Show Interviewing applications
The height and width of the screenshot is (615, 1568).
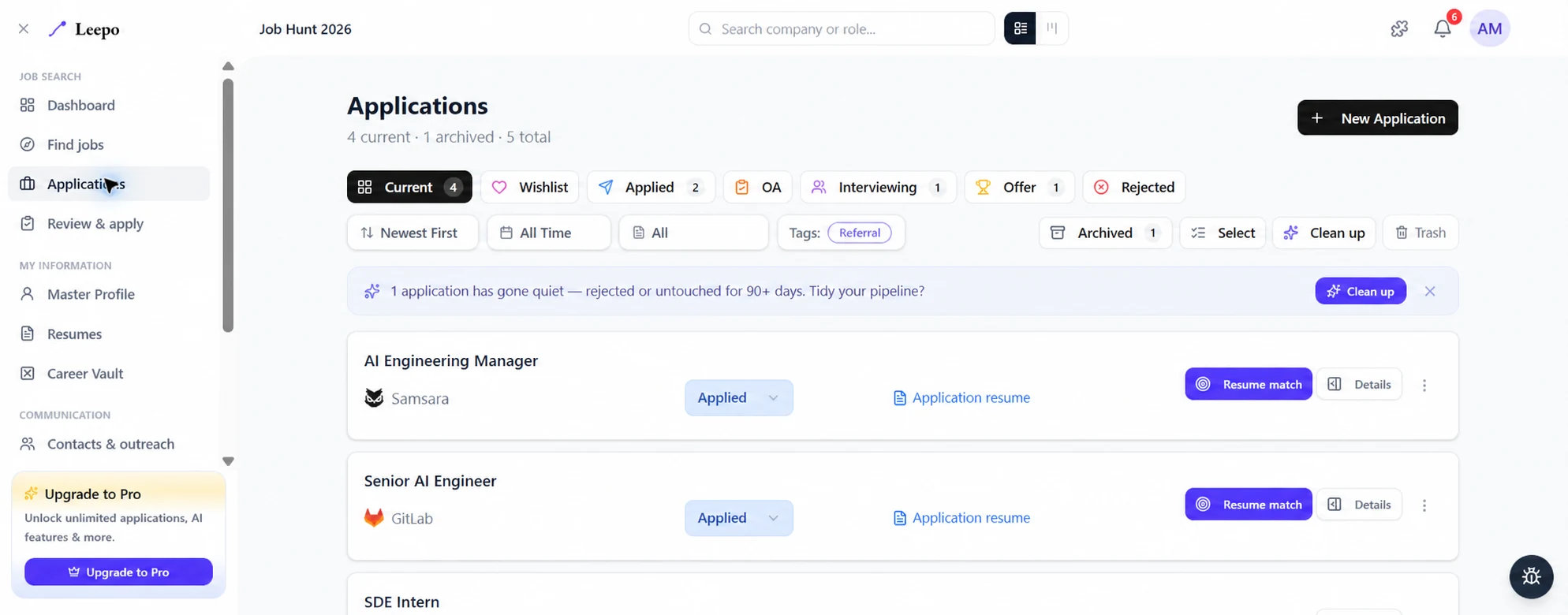(x=879, y=187)
